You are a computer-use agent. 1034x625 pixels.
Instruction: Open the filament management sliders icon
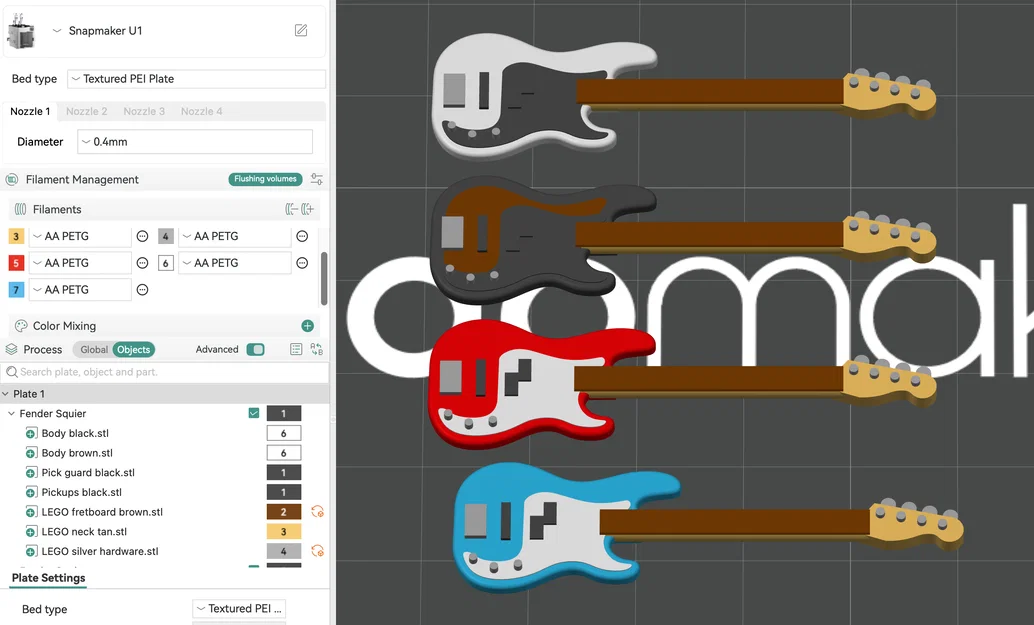coord(317,179)
